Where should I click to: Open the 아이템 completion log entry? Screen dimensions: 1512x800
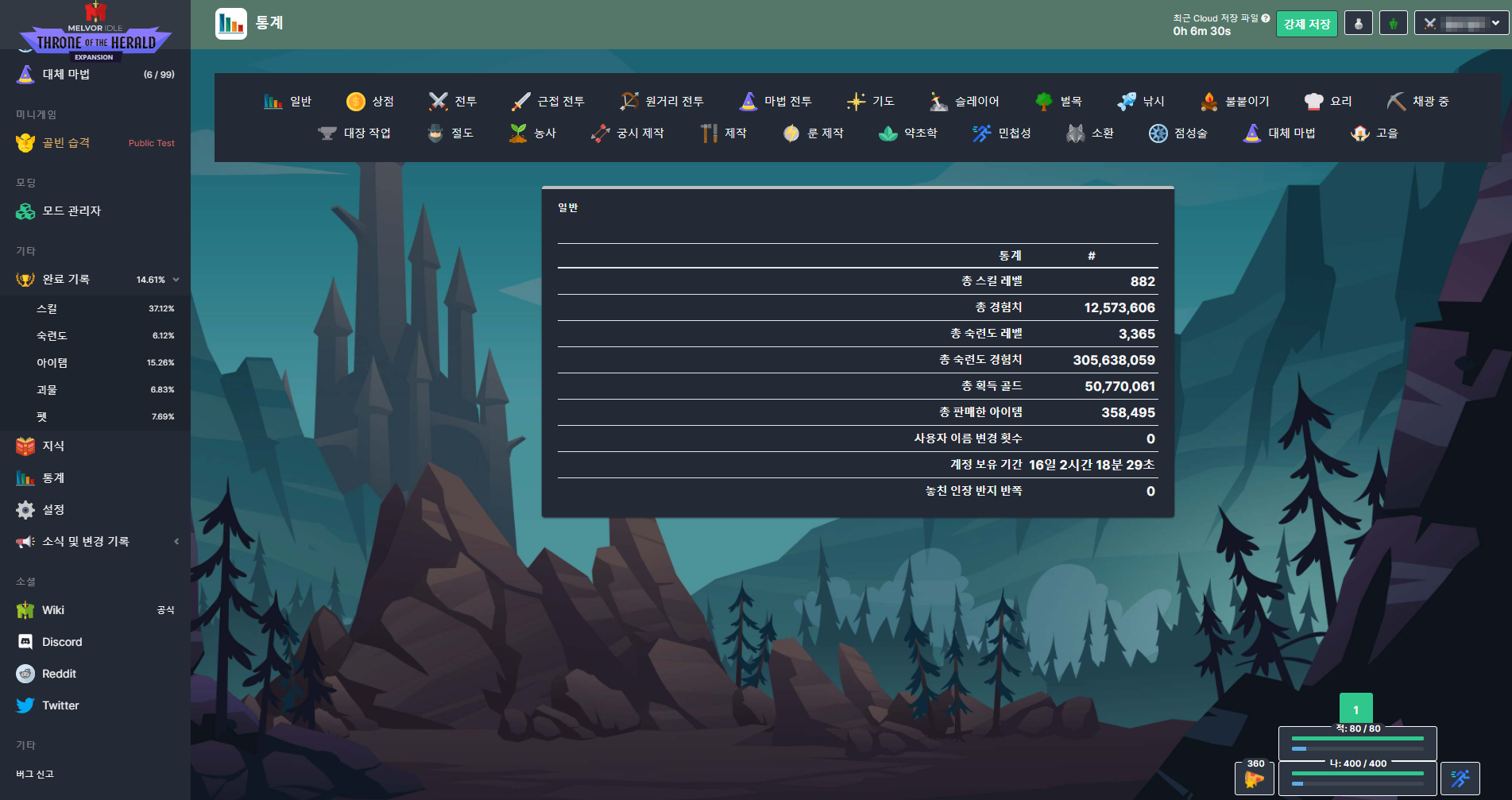pos(95,362)
